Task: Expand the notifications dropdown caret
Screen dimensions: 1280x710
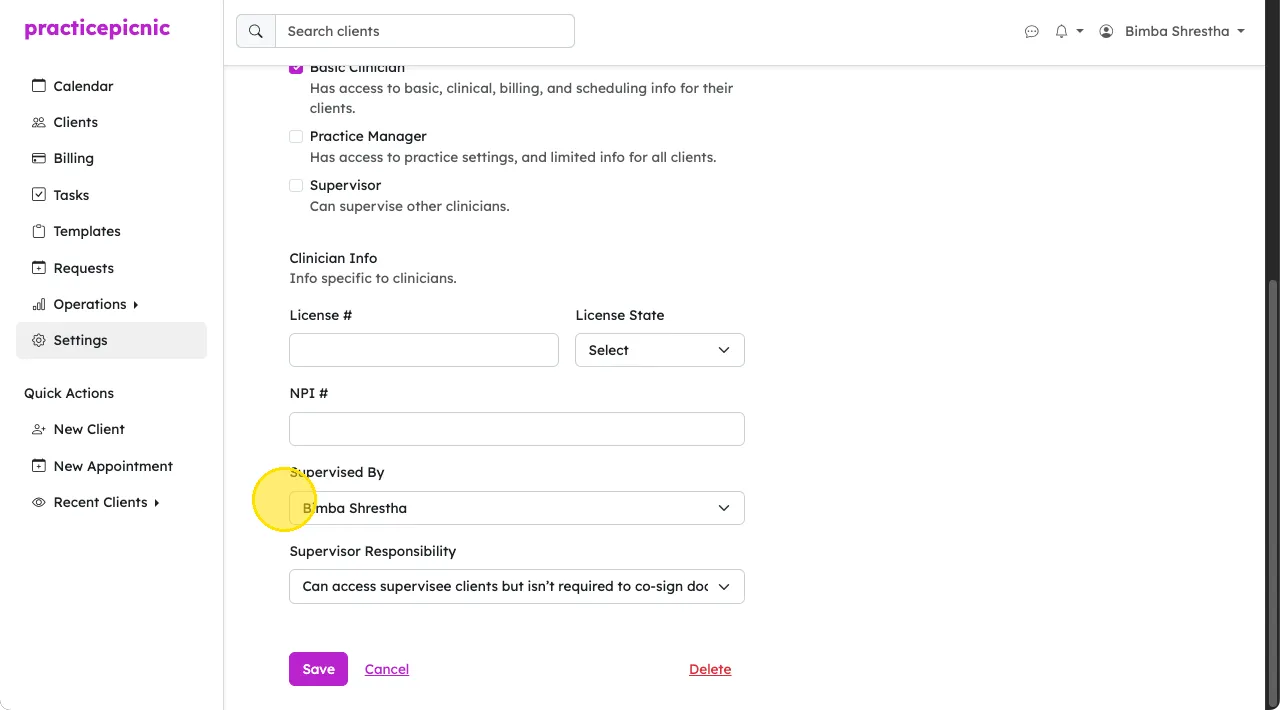Action: click(x=1080, y=31)
